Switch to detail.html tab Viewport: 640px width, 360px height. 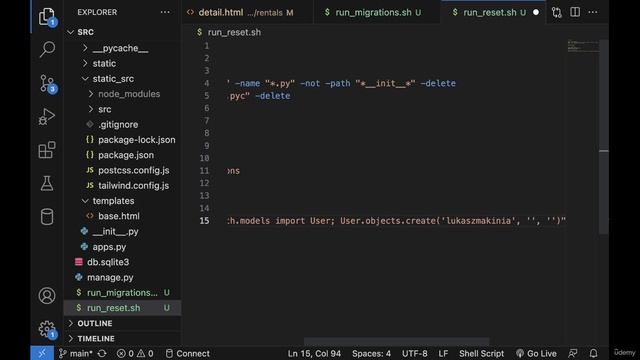[248, 12]
